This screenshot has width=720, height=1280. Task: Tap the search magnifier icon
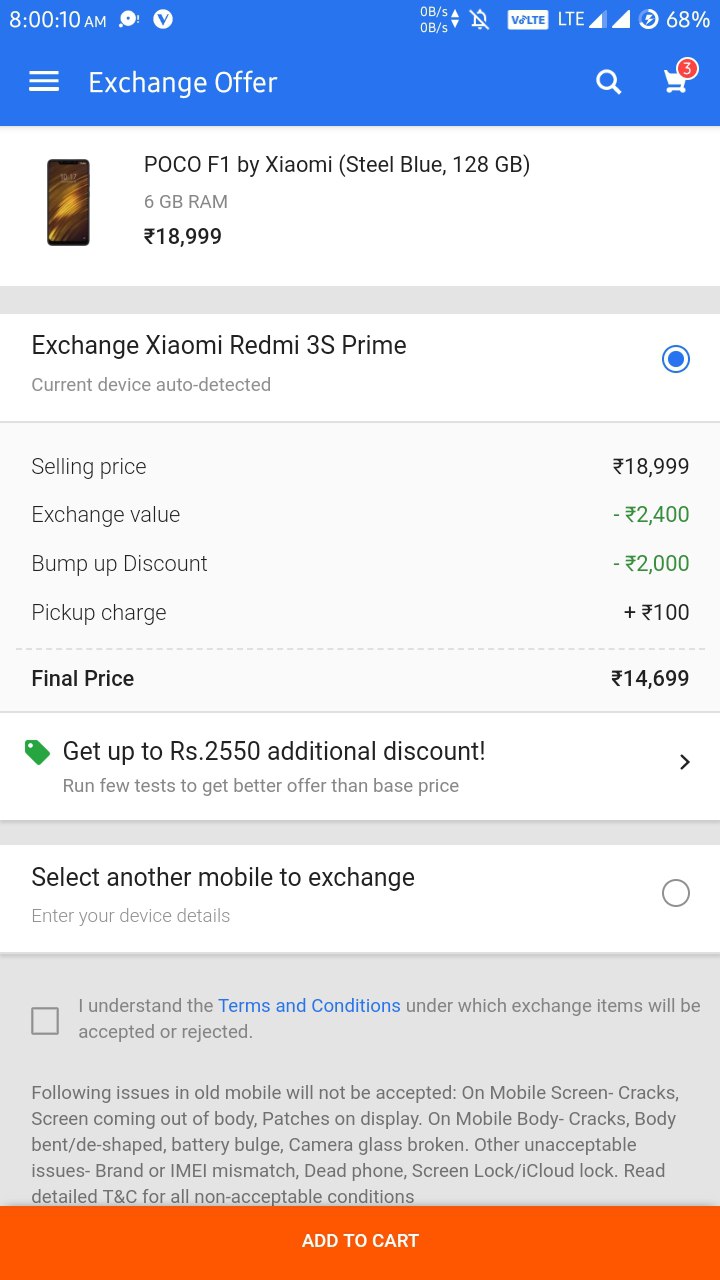click(x=609, y=82)
